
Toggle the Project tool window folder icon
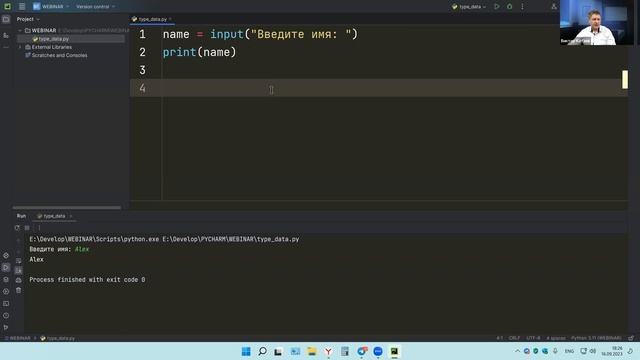(x=6, y=19)
